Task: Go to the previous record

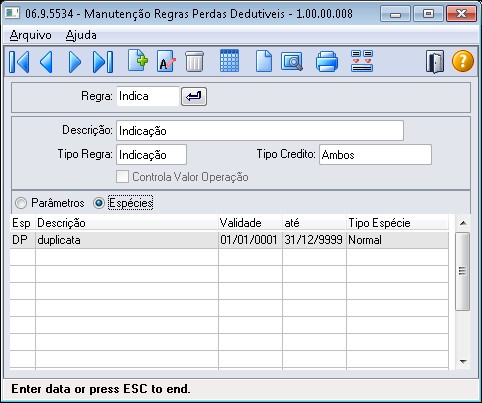Action: (x=46, y=62)
